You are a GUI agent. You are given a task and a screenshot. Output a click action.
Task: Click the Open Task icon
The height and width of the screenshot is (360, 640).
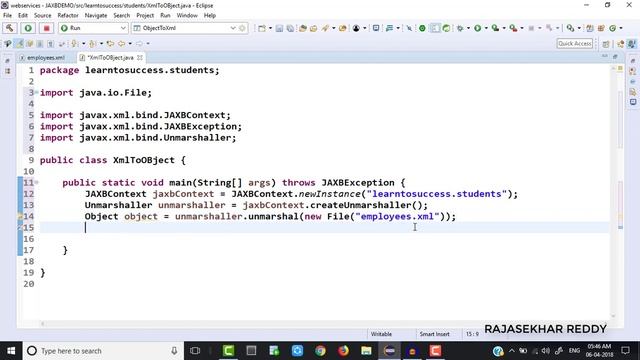point(313,28)
